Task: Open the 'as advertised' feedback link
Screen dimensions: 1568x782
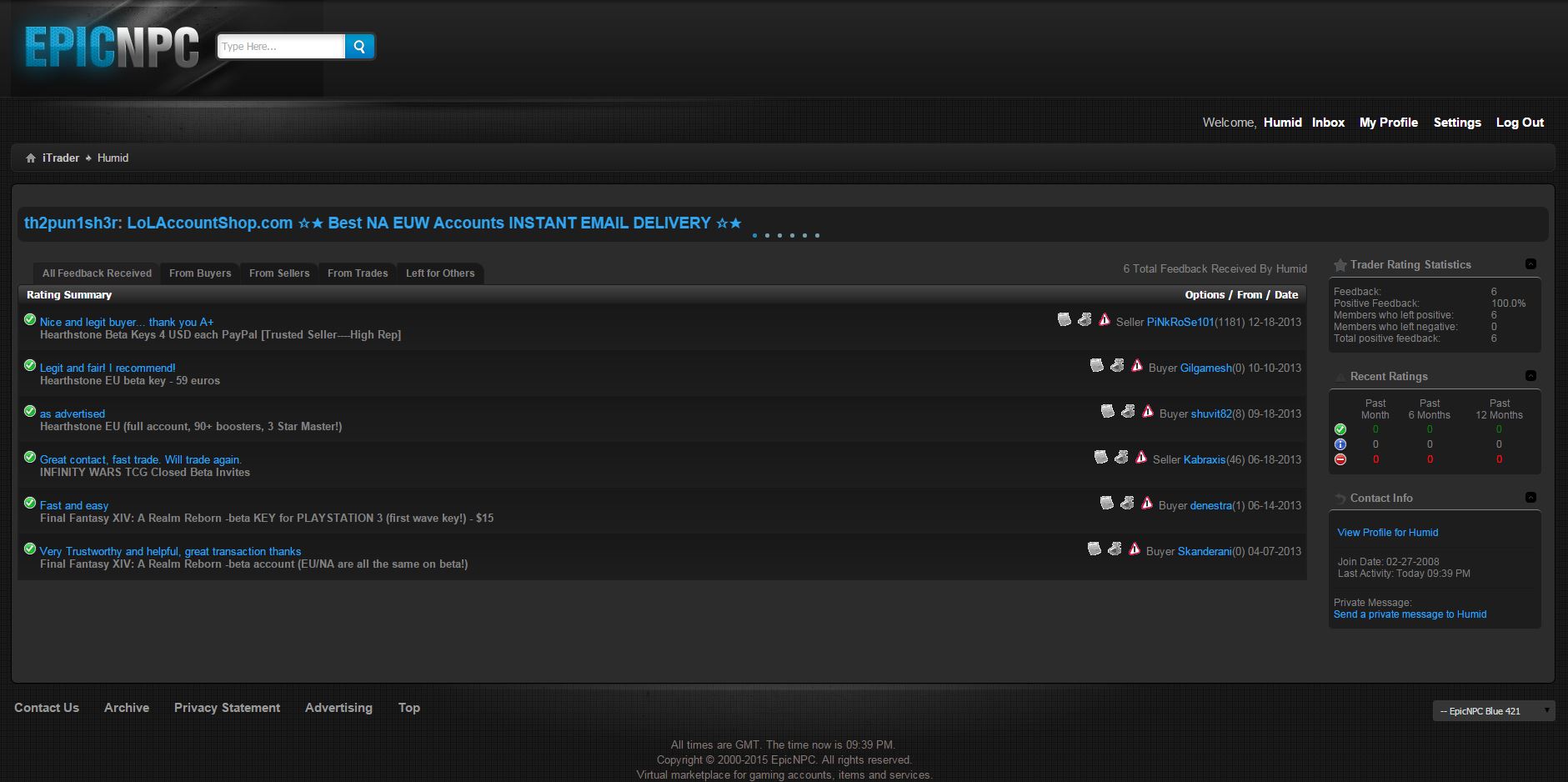Action: tap(73, 414)
